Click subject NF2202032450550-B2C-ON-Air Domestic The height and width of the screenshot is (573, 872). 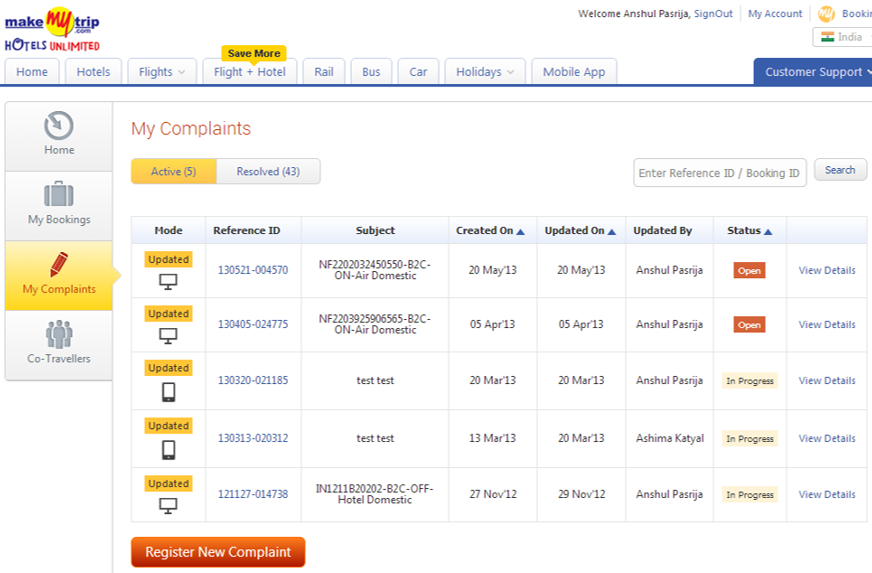click(x=375, y=270)
